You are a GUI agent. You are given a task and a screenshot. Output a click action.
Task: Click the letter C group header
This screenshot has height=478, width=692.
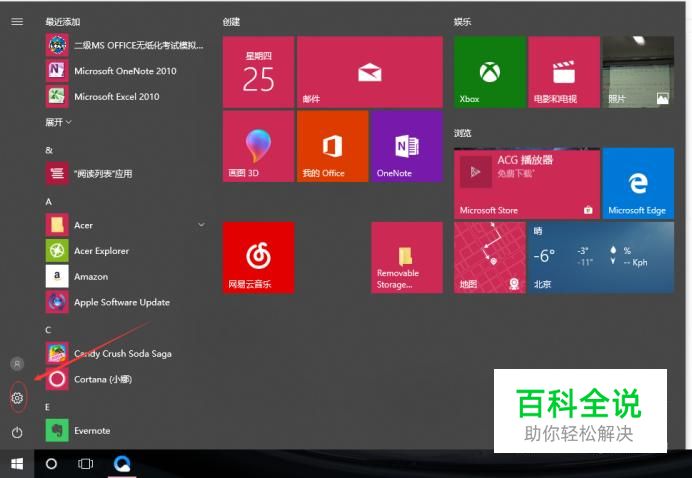point(48,330)
